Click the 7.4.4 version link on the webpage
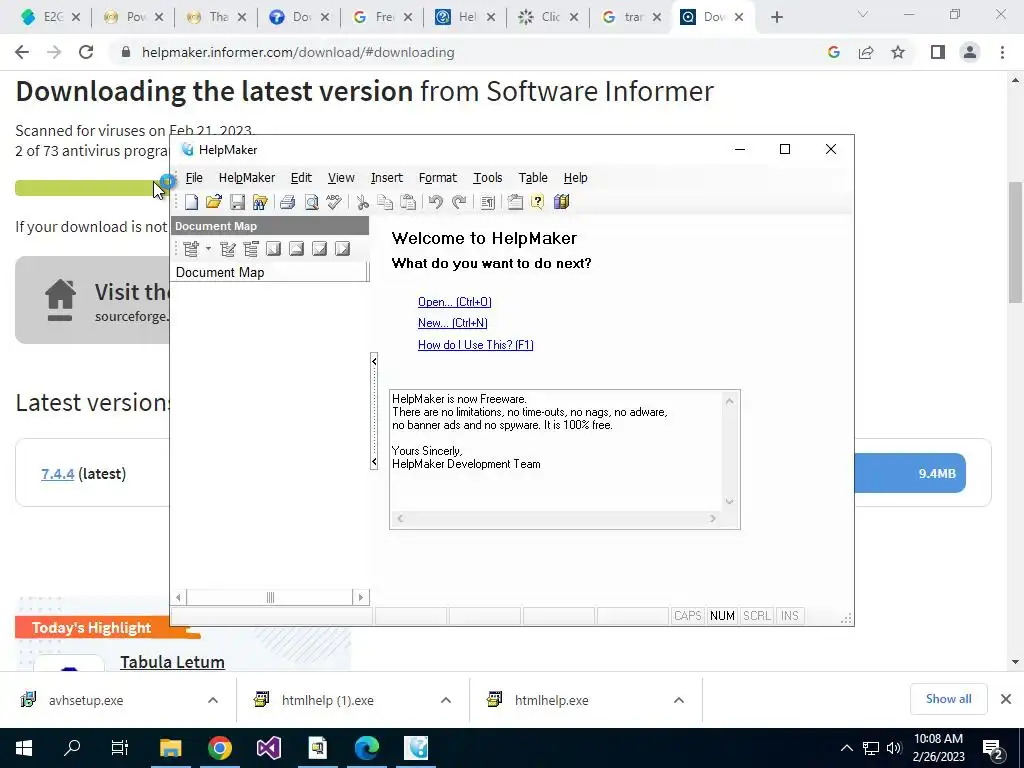Screen dimensions: 1024x768 pos(57,474)
